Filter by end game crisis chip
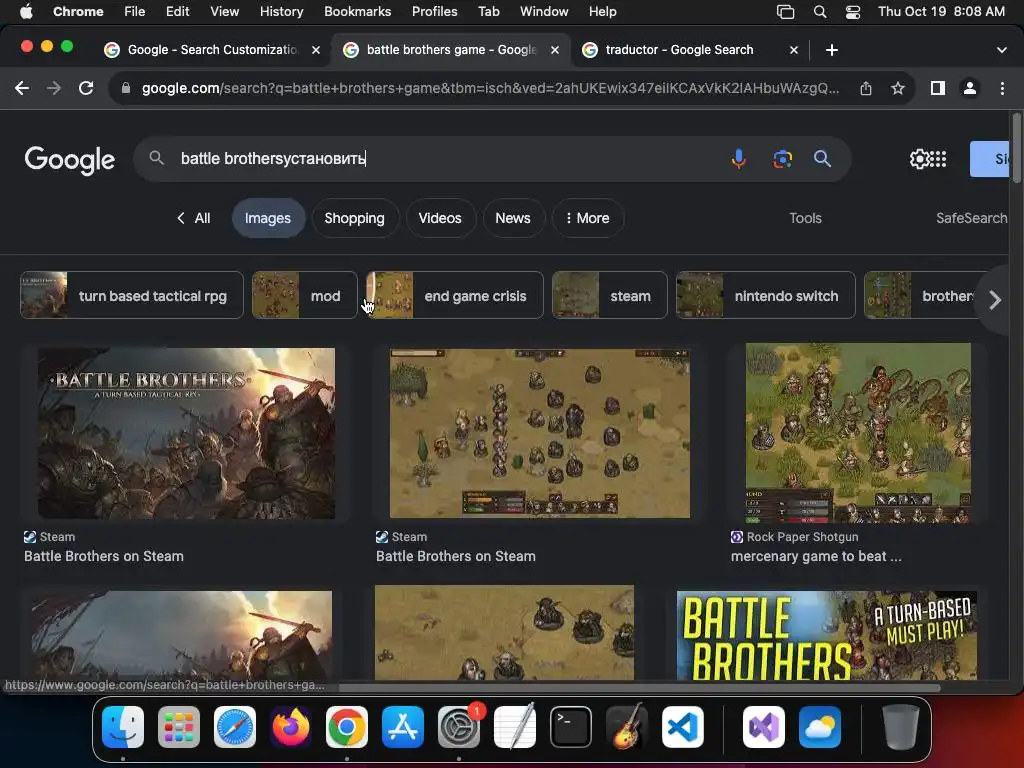This screenshot has width=1024, height=768. click(x=455, y=296)
